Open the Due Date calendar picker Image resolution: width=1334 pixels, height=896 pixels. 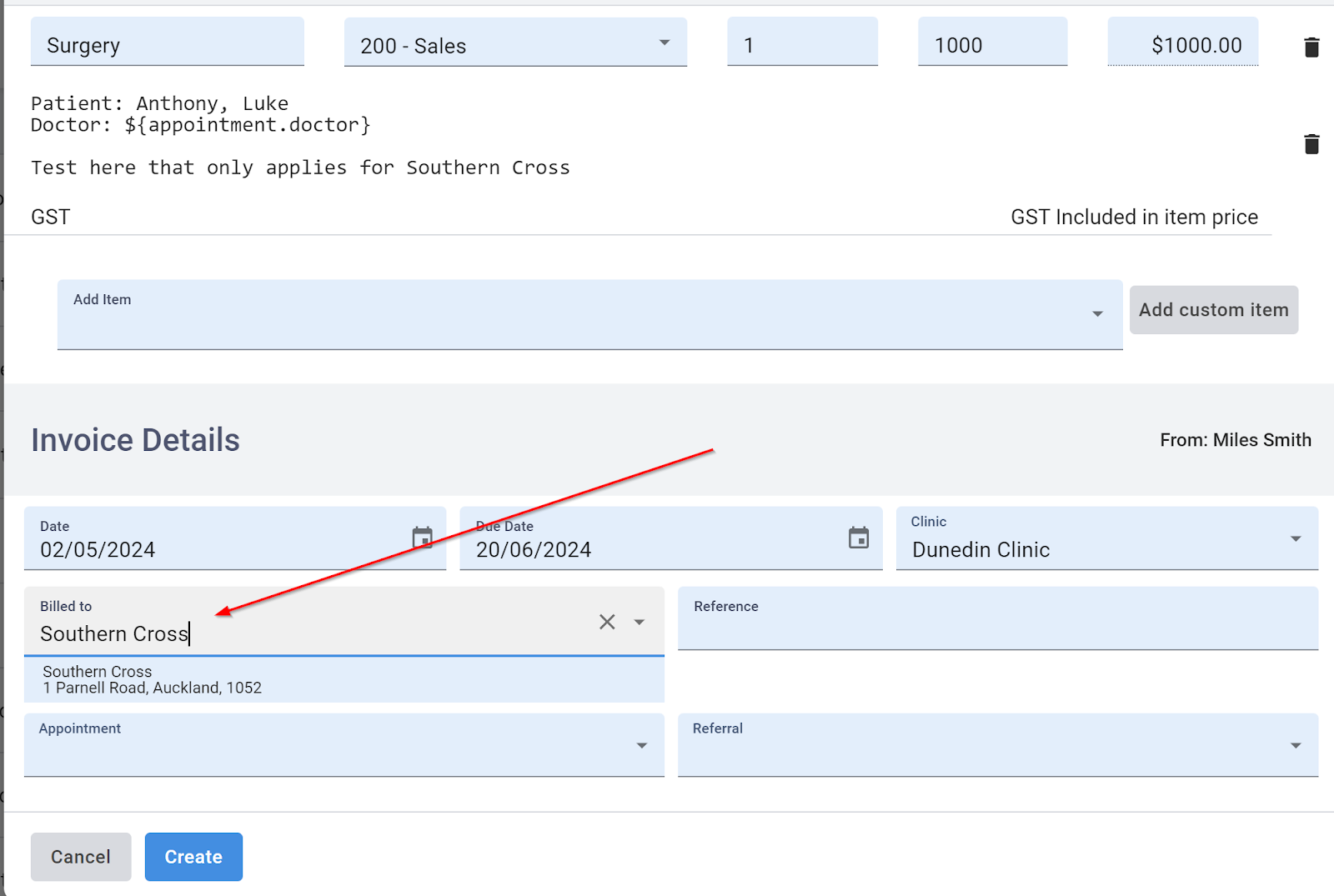(x=859, y=538)
